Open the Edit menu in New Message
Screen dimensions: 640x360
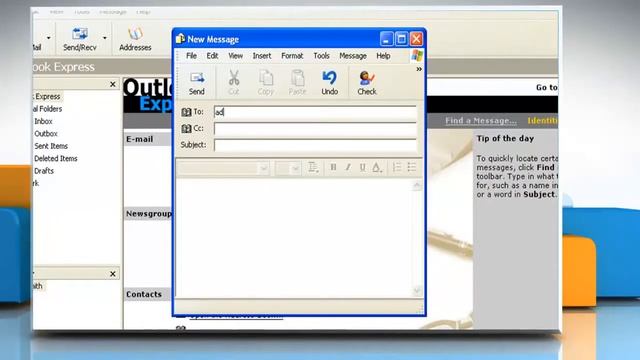click(x=212, y=56)
